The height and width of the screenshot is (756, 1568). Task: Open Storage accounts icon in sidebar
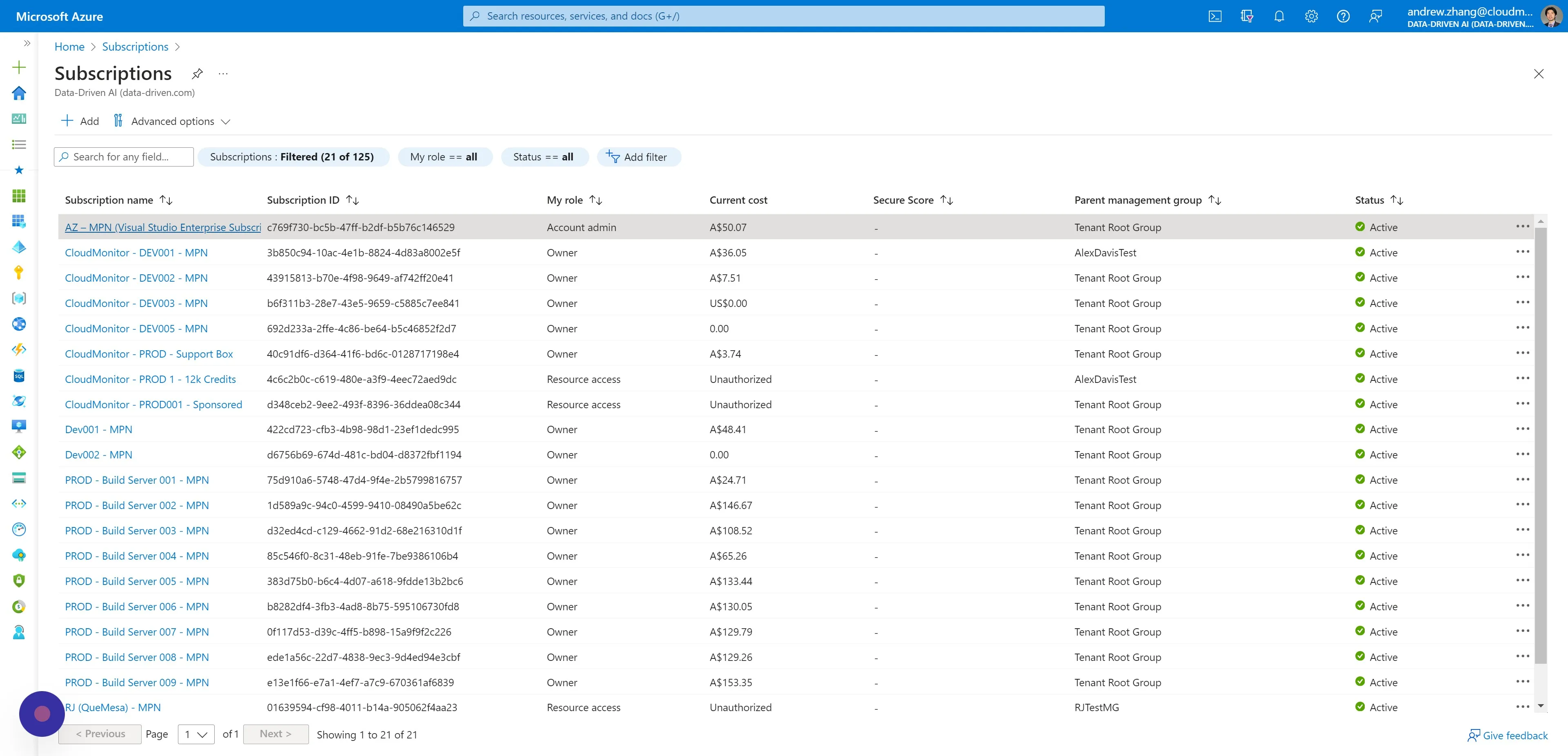19,478
